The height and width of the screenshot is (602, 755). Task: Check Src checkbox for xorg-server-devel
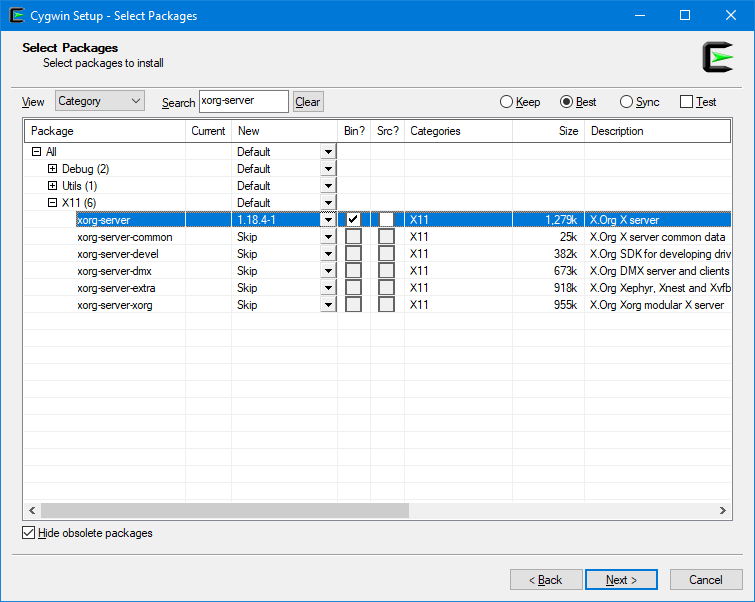point(386,254)
